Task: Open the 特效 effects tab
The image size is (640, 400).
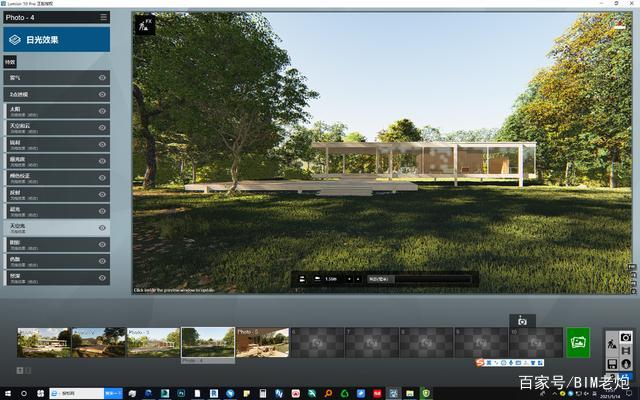Action: click(10, 61)
